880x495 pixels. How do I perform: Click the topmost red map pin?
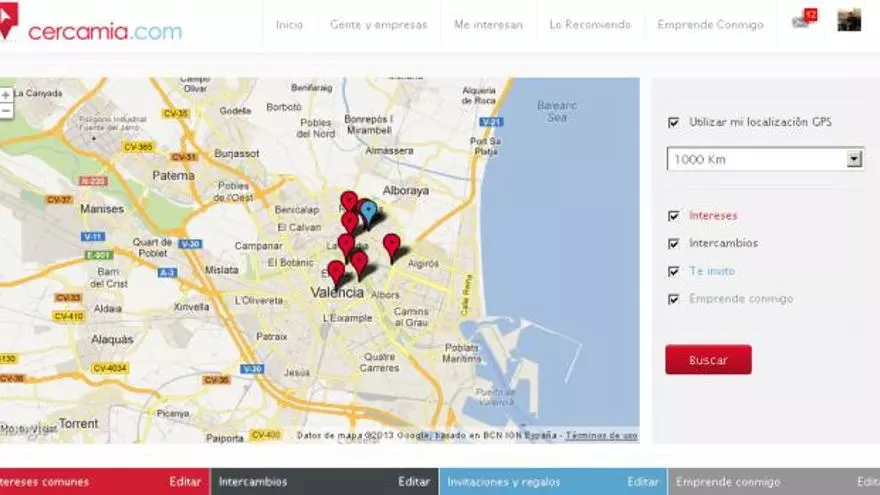point(348,200)
